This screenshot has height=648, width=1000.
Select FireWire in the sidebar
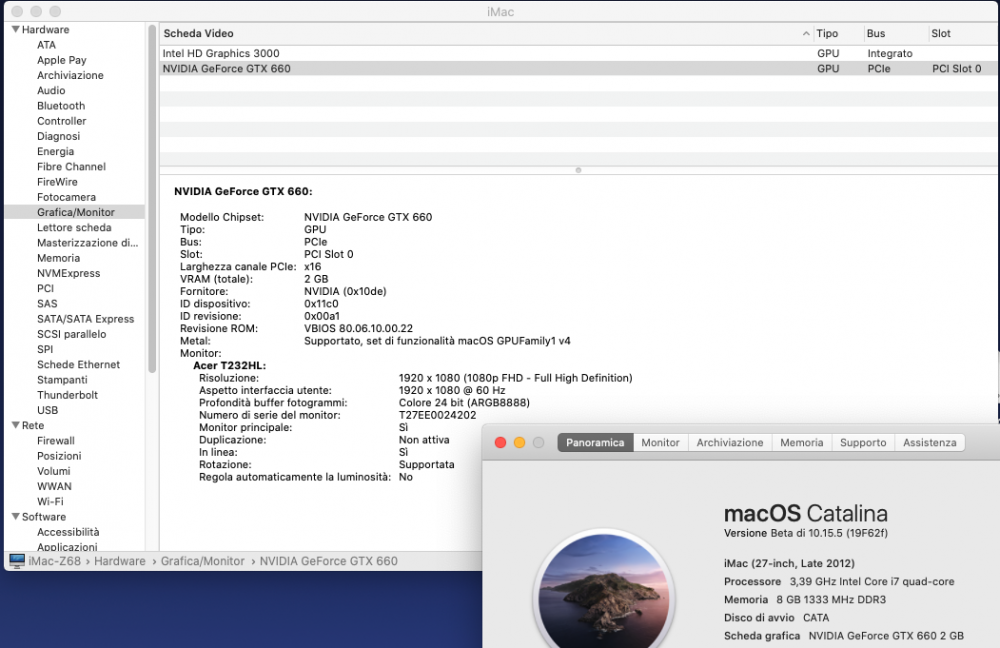tap(57, 182)
